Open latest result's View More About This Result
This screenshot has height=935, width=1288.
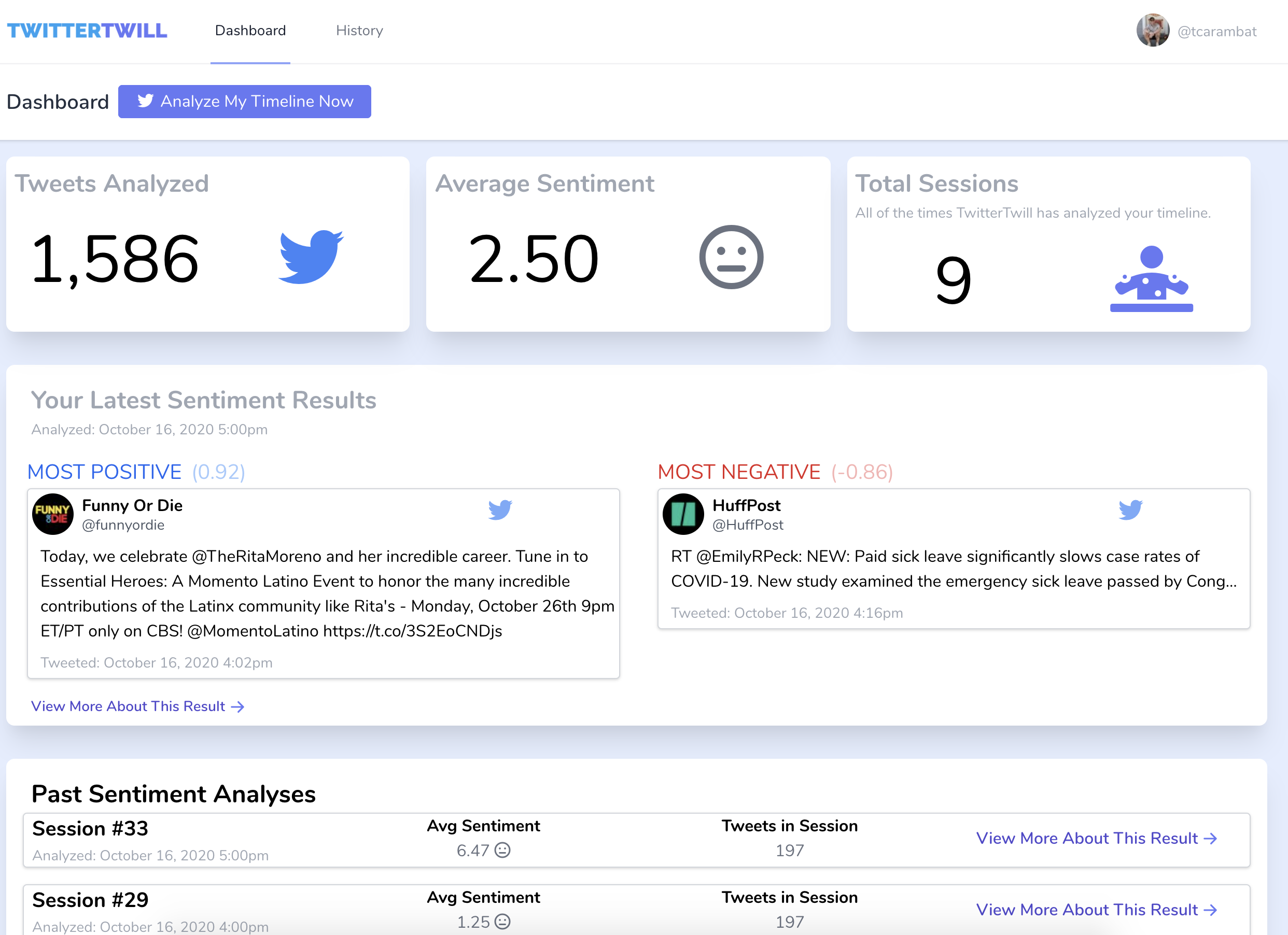[x=137, y=706]
